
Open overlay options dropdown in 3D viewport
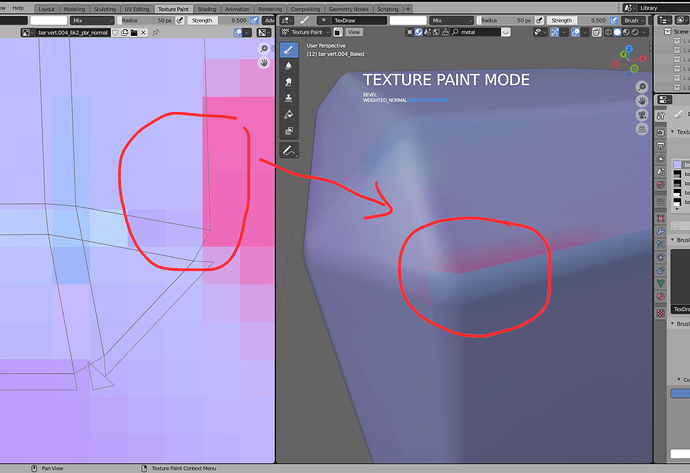[x=584, y=32]
